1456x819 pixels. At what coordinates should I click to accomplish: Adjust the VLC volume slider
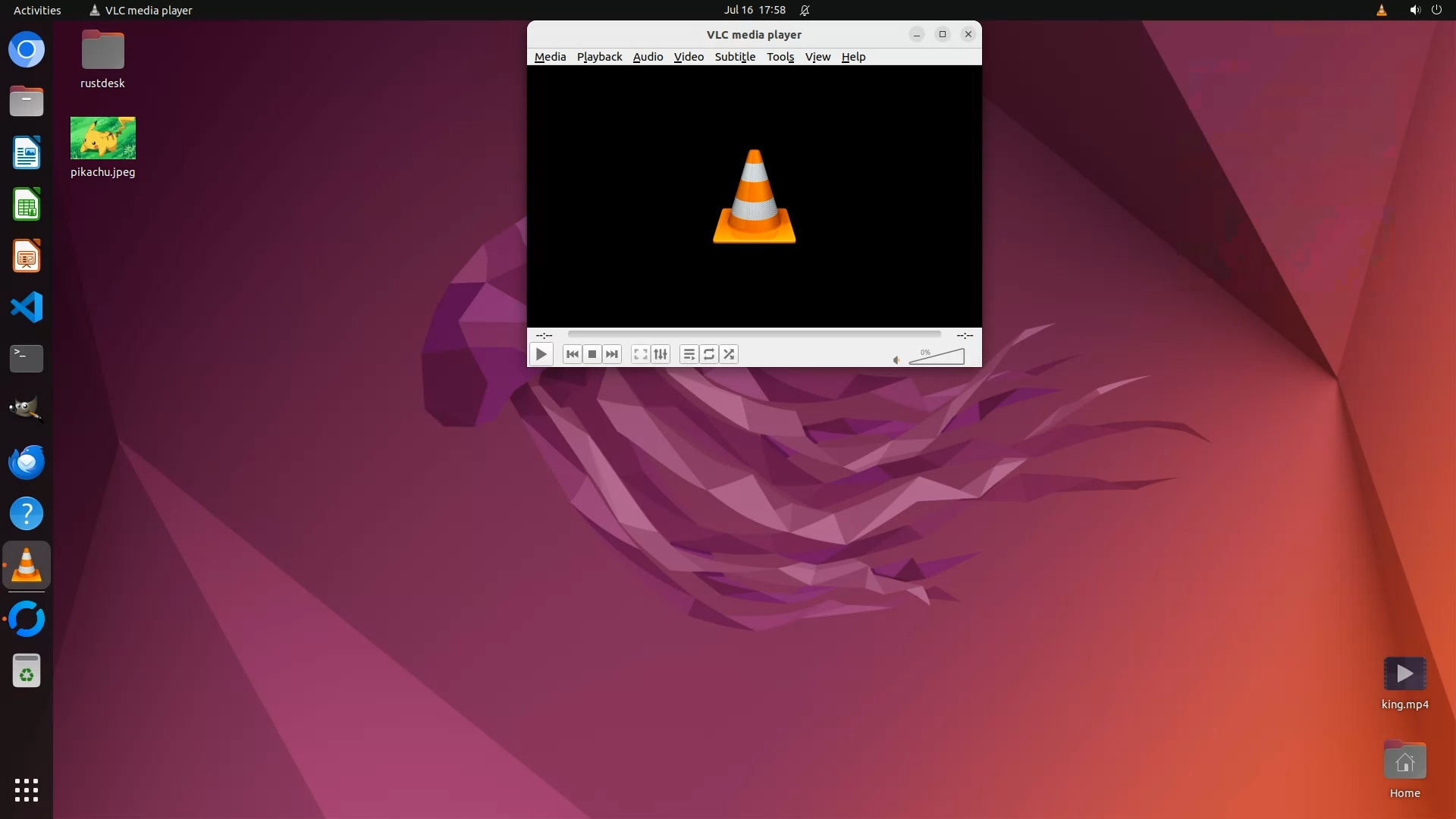click(937, 357)
